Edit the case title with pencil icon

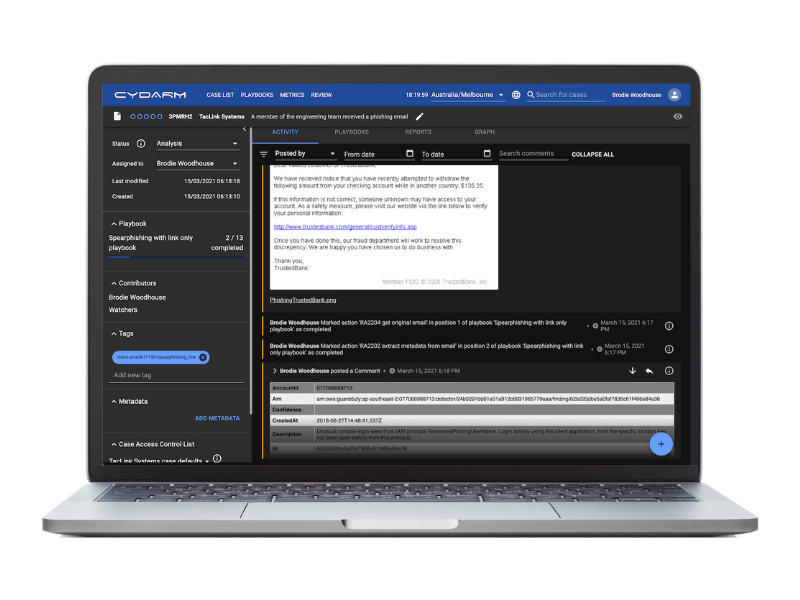(x=419, y=116)
